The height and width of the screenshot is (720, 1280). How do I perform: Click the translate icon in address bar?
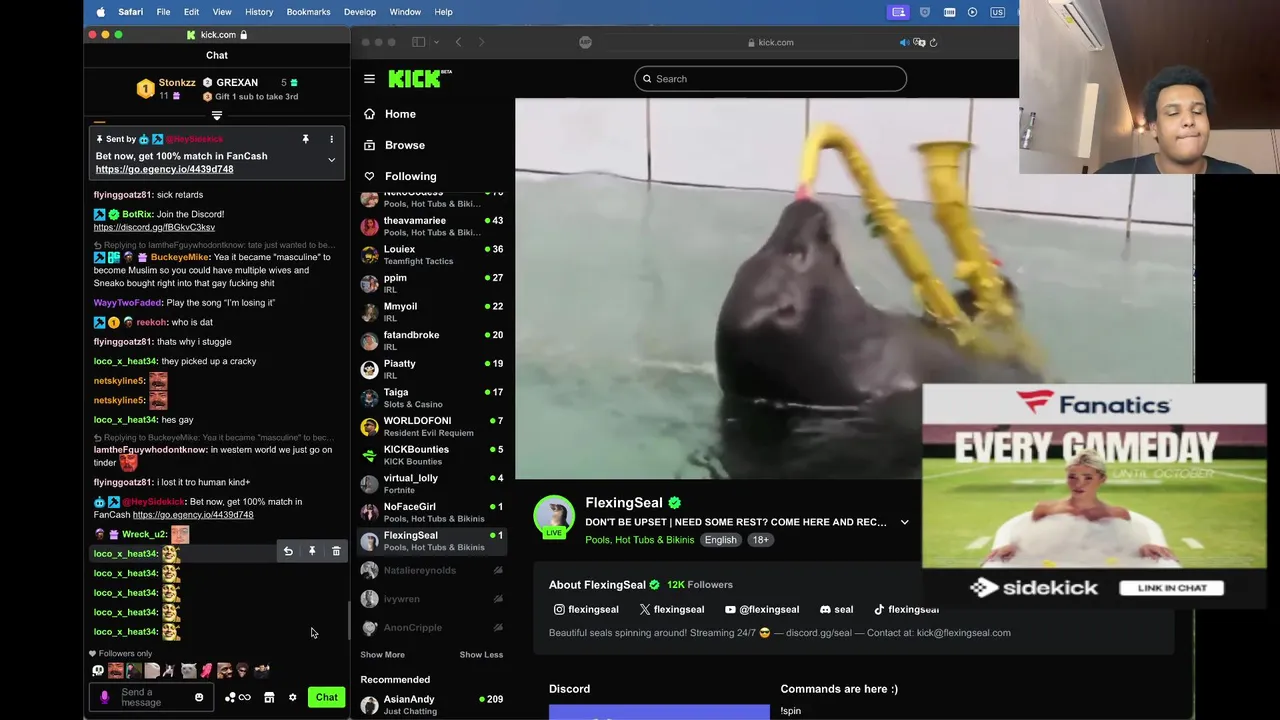(x=919, y=42)
